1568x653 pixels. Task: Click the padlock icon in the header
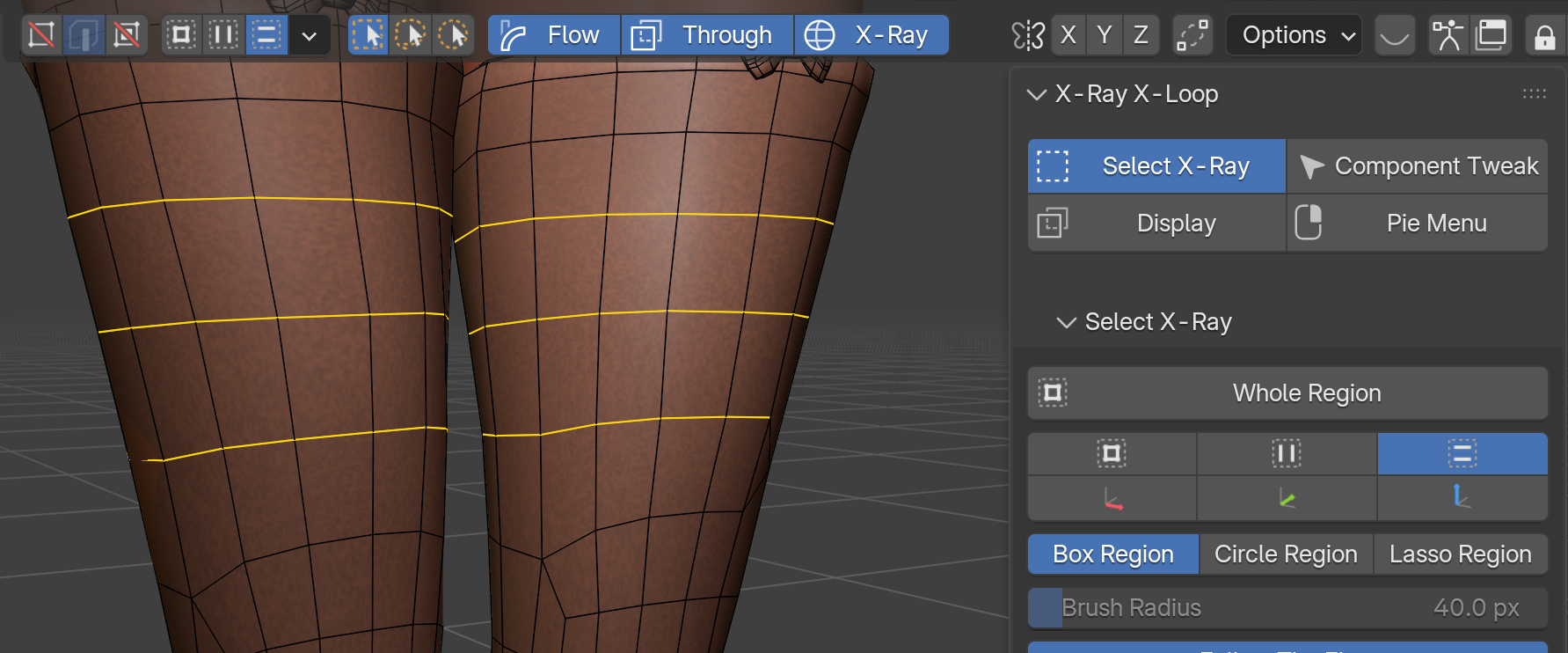[x=1545, y=37]
